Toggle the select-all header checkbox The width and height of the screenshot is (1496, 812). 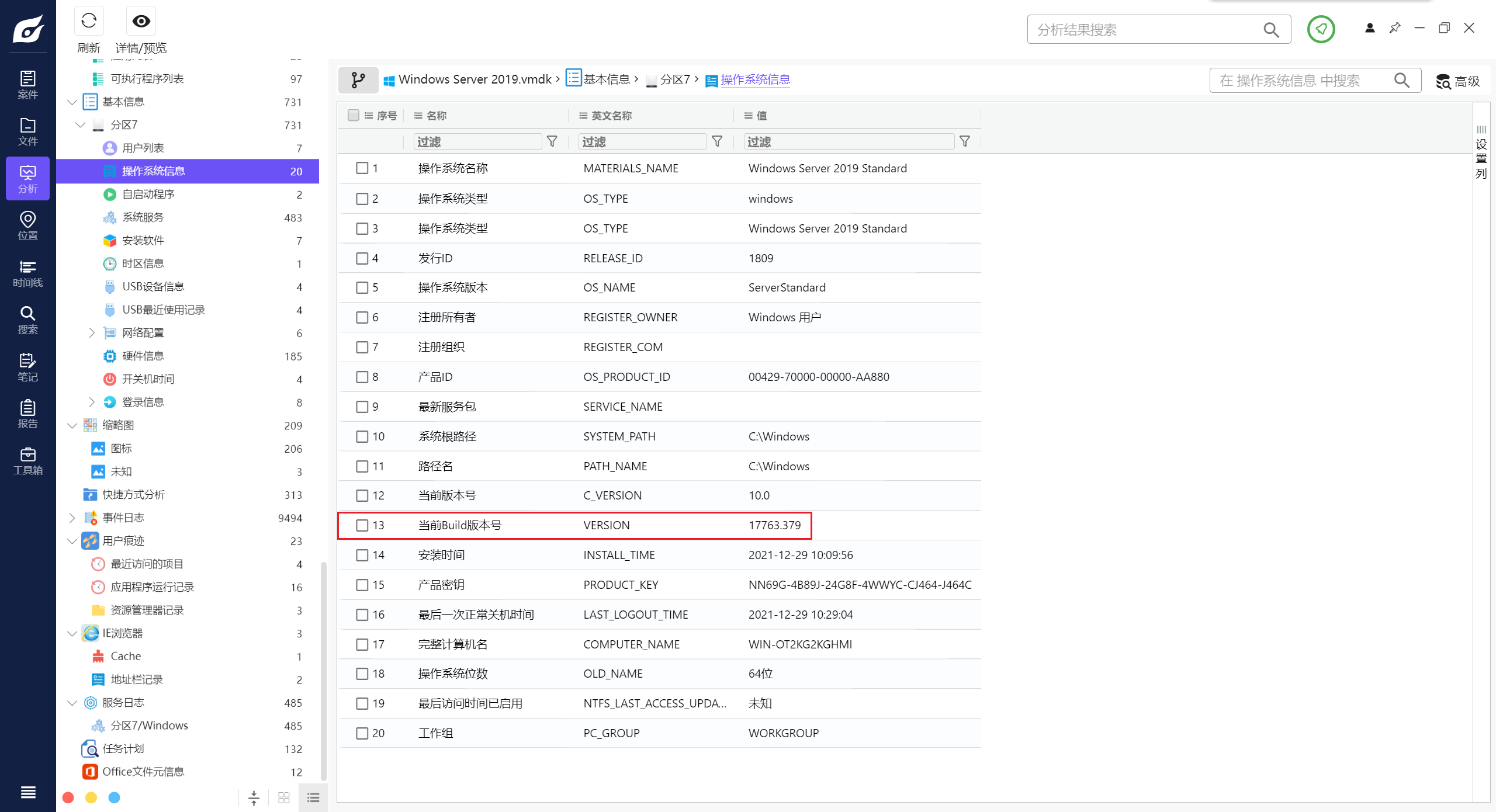(354, 115)
